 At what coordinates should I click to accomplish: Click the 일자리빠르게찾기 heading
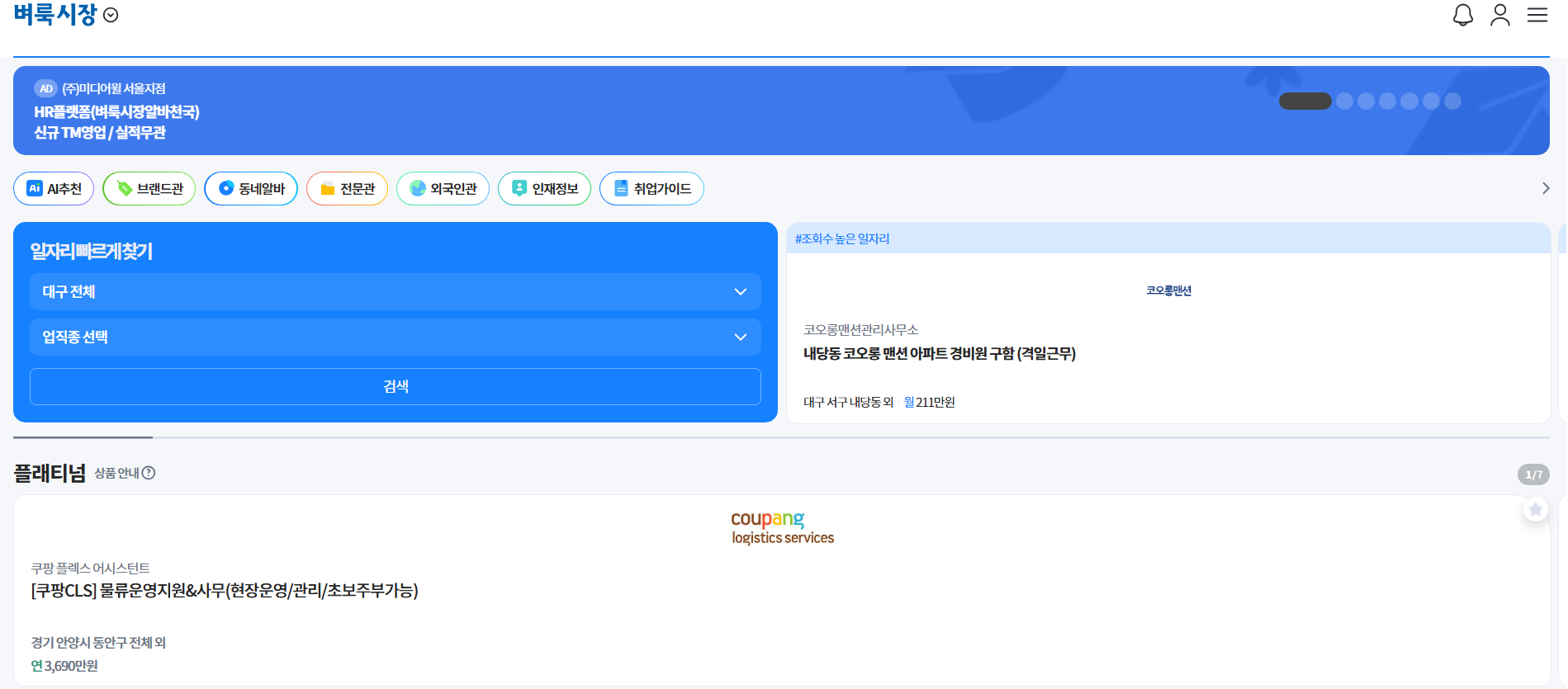[92, 251]
